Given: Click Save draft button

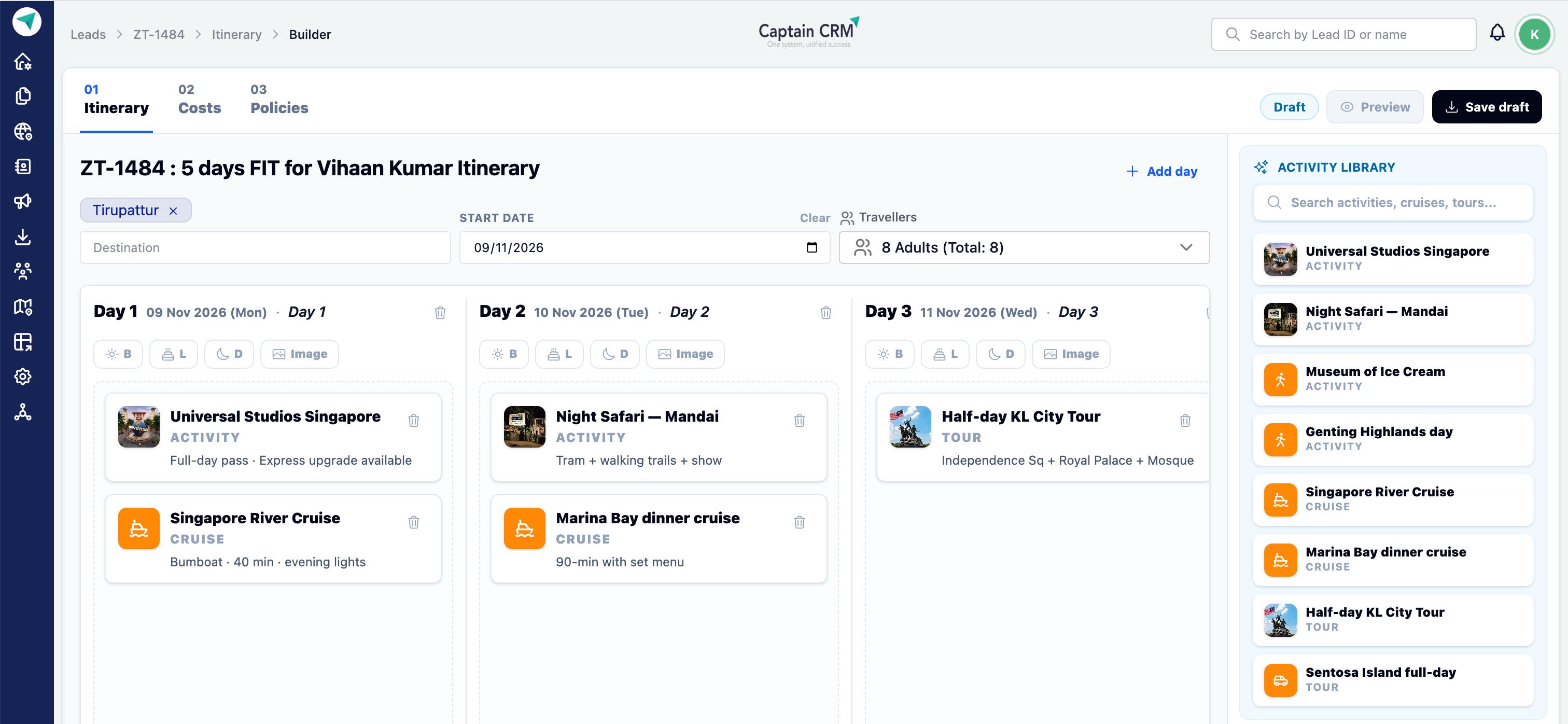Looking at the screenshot, I should point(1487,107).
